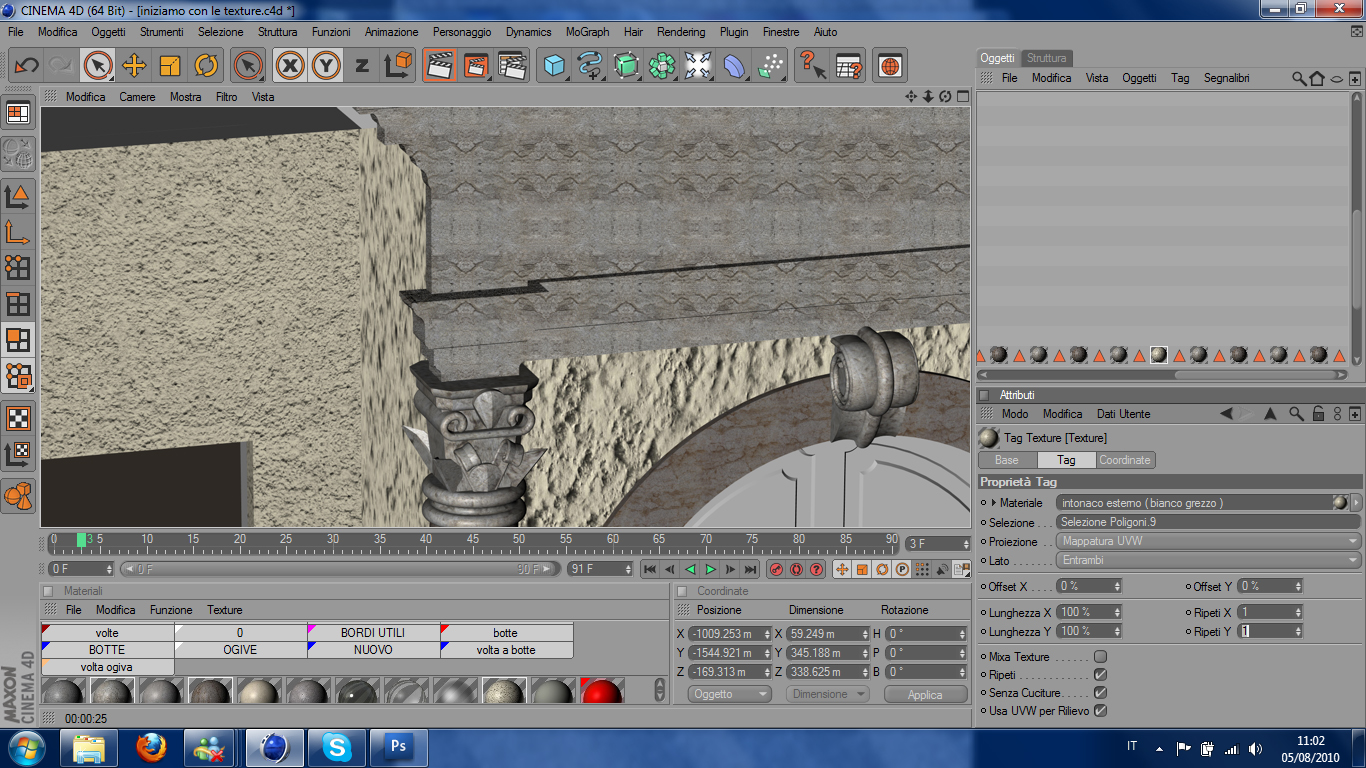
Task: Jump to the end of the animation
Action: (x=751, y=569)
